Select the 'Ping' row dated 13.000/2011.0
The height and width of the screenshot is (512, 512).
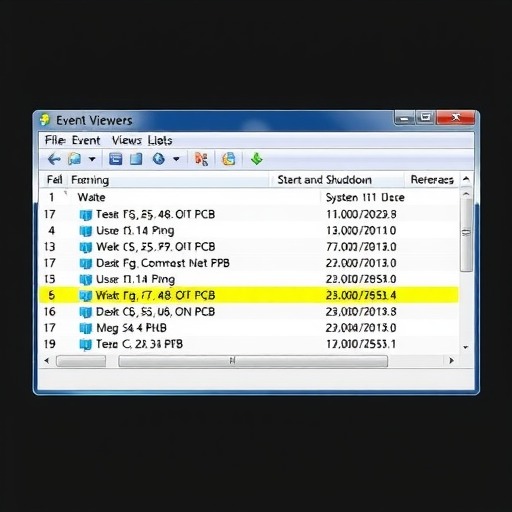[x=249, y=230]
